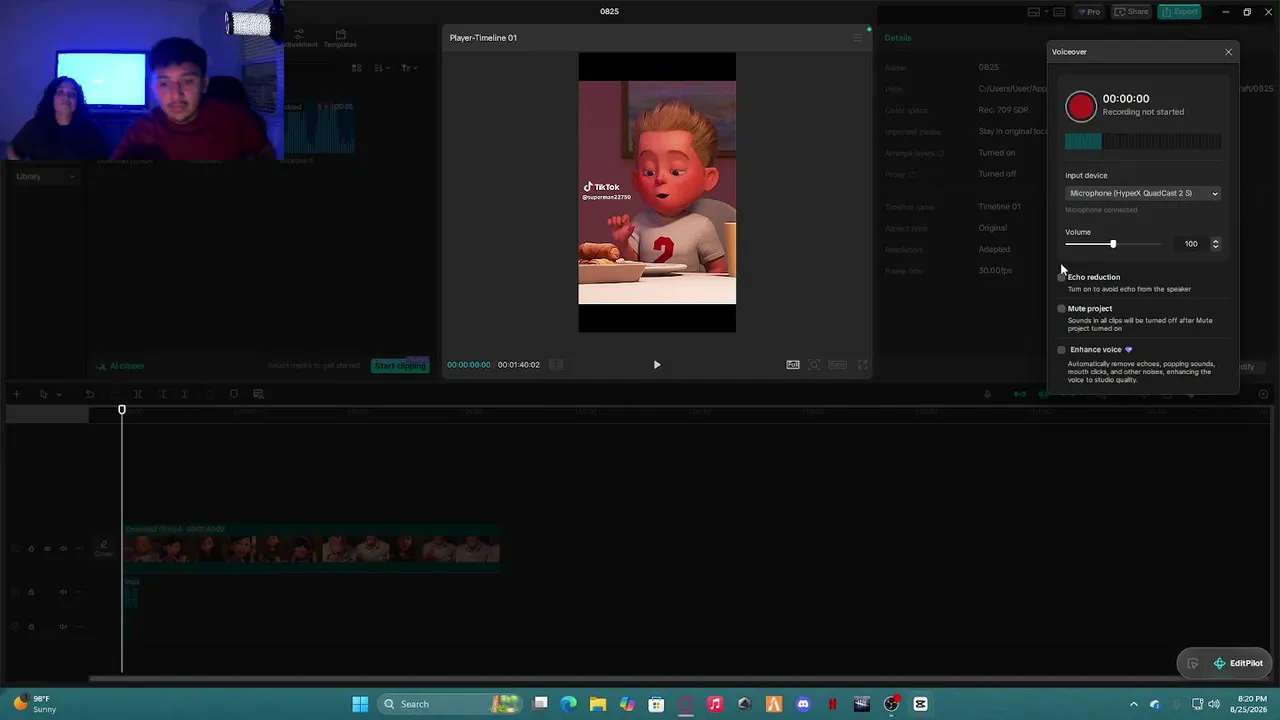Select the video clip on the timeline
Viewport: 1280px width, 720px height.
coord(311,548)
